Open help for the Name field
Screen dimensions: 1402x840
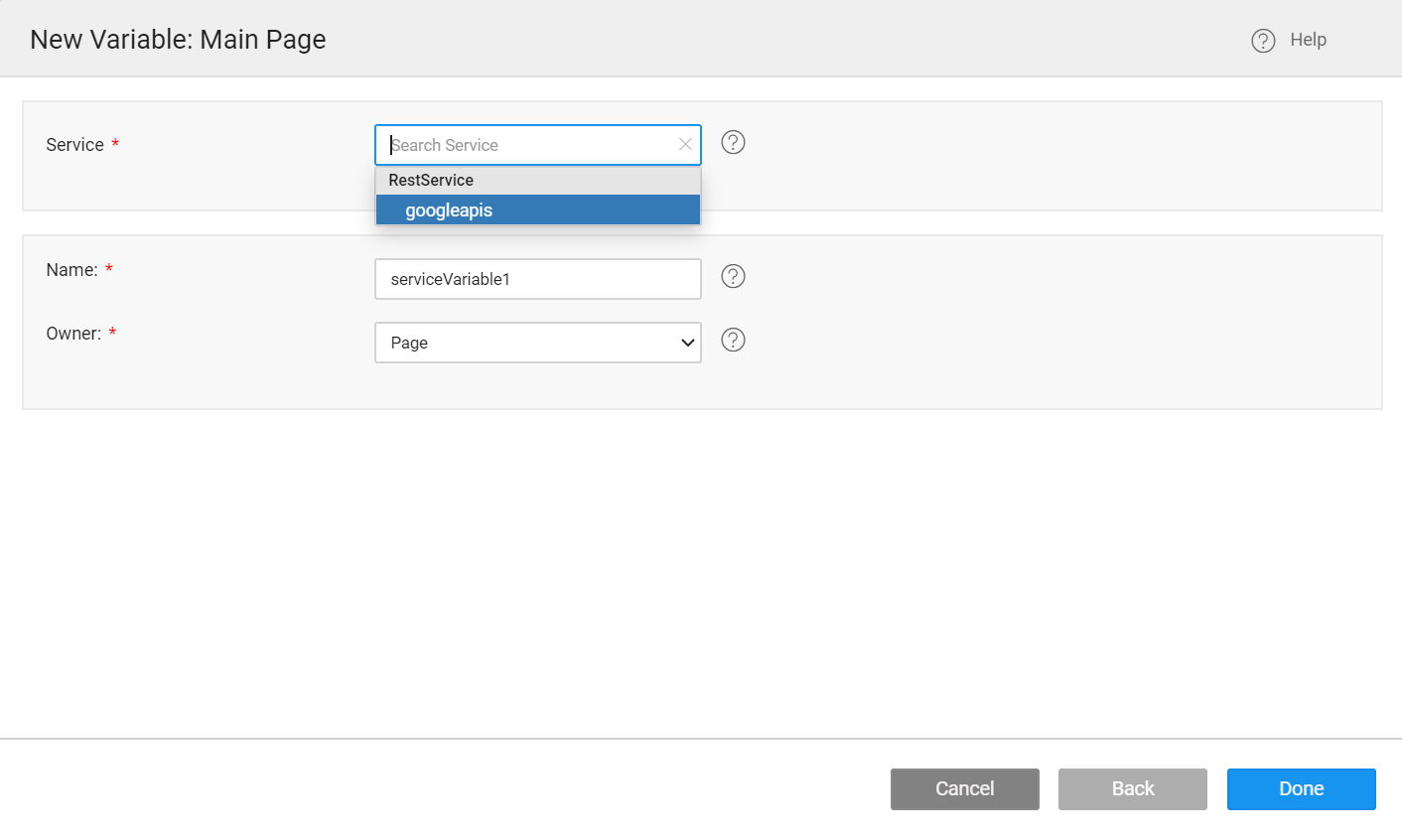coord(733,276)
